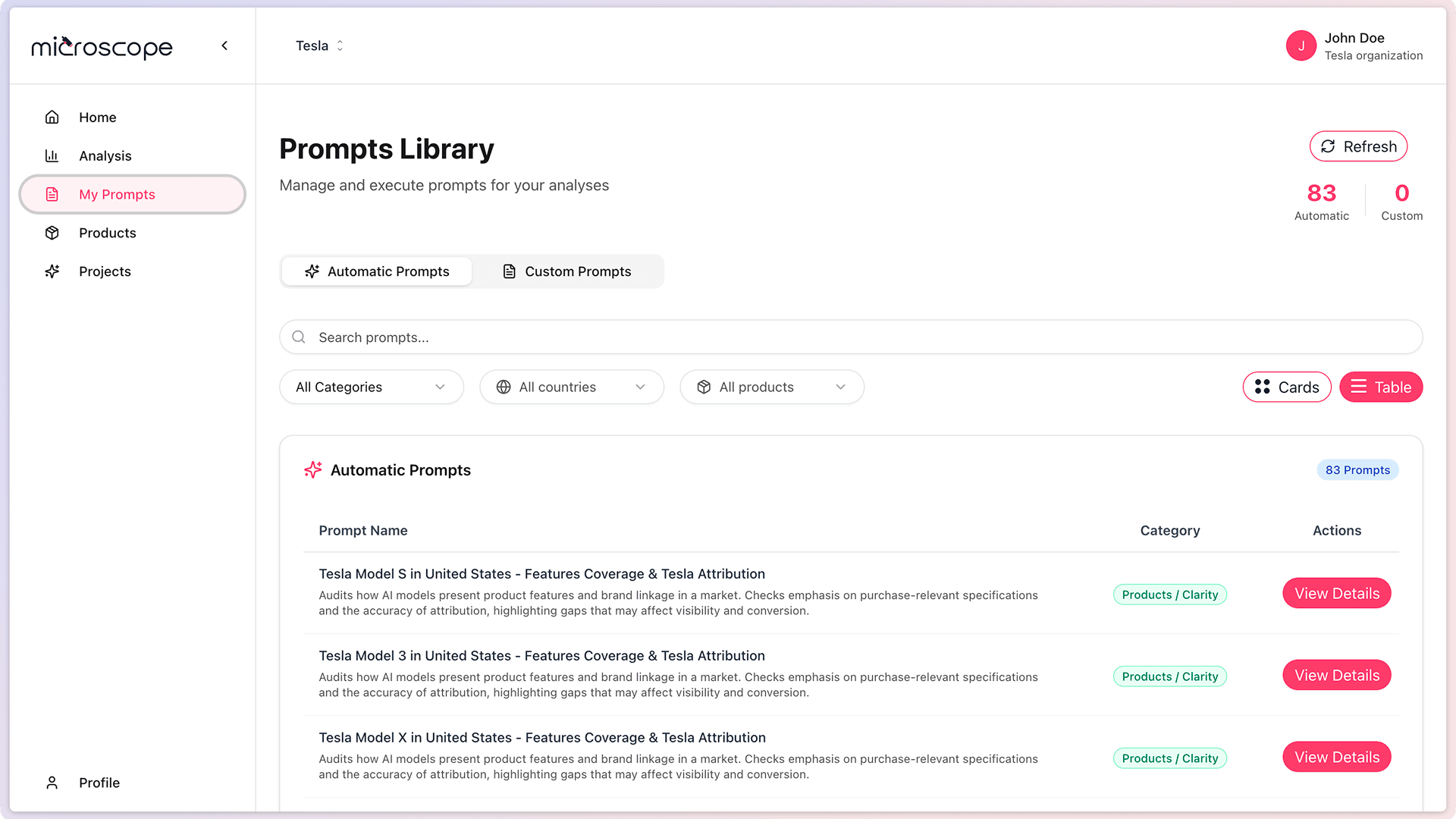Click the Products / Clarity category badge on Model 3
This screenshot has width=1456, height=819.
1169,676
